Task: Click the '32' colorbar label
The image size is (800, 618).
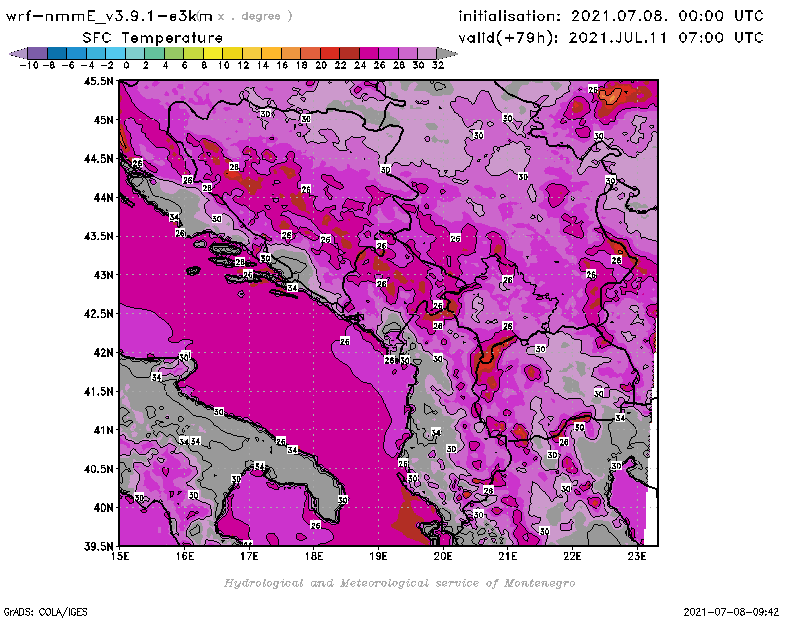Action: tap(438, 65)
